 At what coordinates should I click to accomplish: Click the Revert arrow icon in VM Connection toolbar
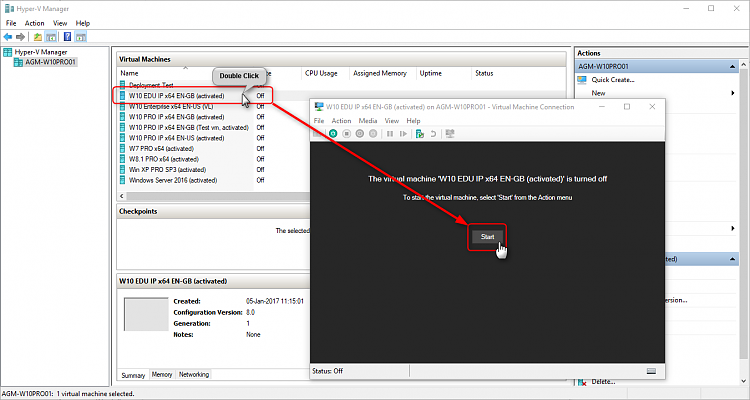[433, 134]
